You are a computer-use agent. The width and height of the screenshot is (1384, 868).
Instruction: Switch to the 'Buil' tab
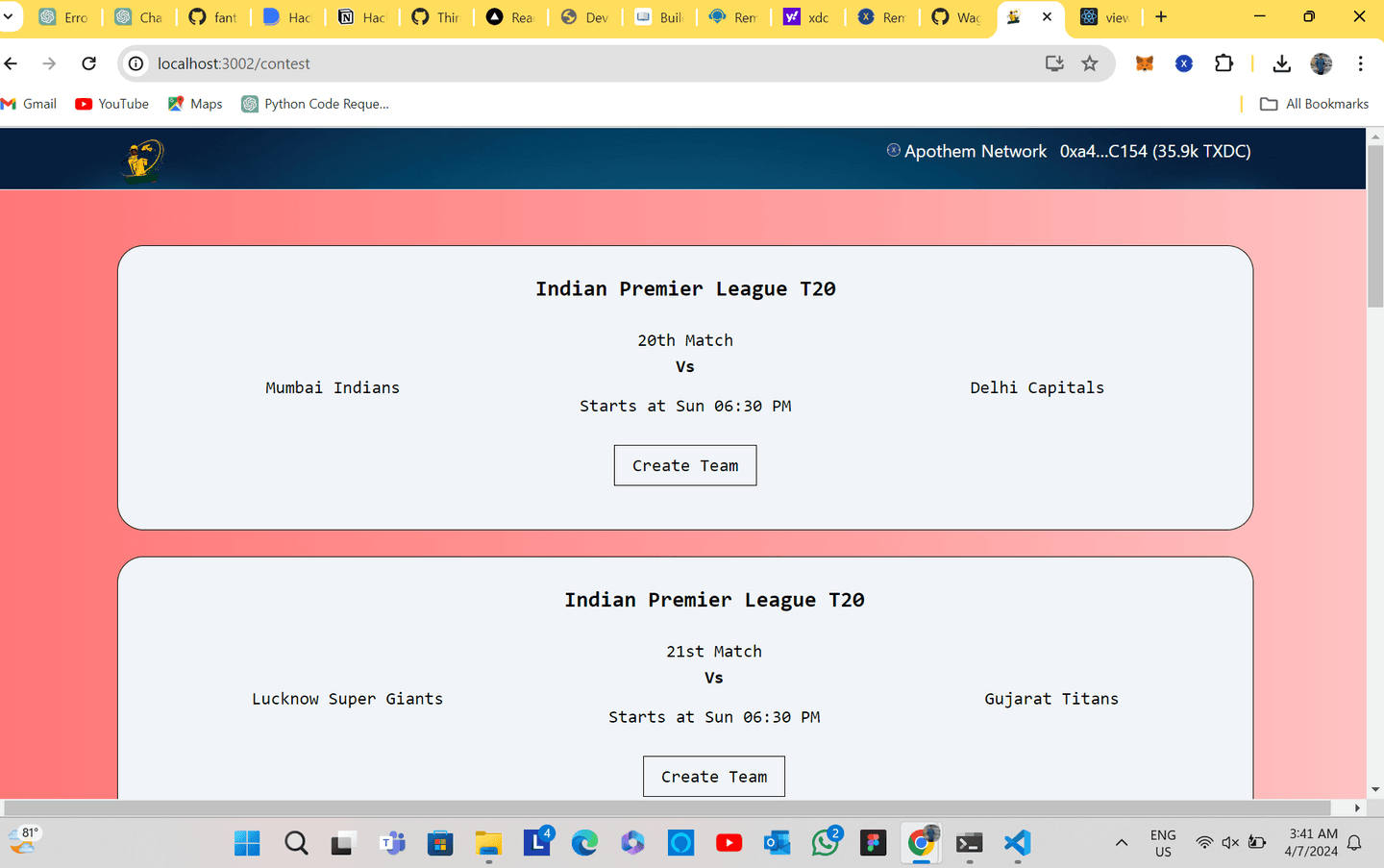tap(659, 17)
